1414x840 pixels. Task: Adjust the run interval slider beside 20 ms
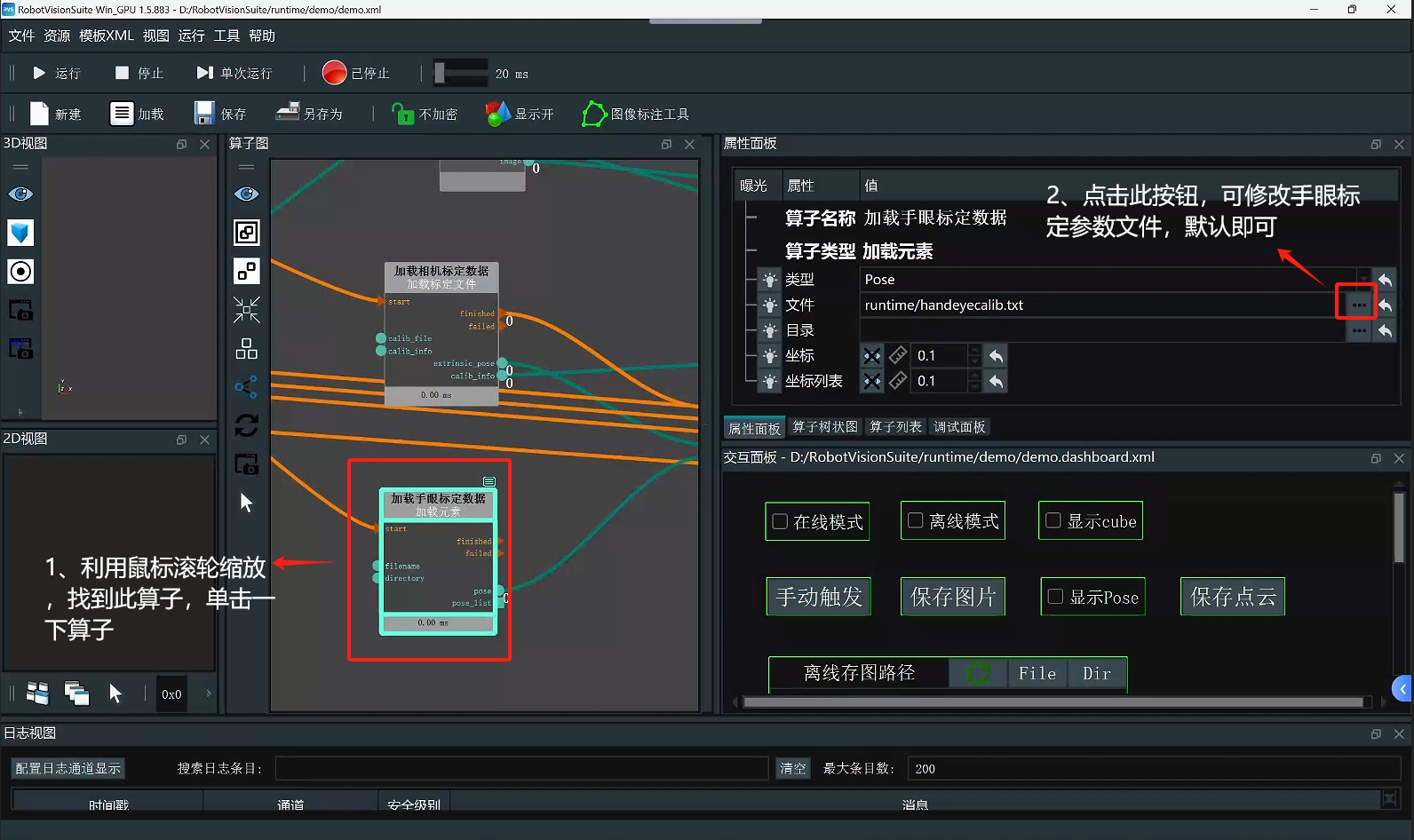tap(461, 73)
